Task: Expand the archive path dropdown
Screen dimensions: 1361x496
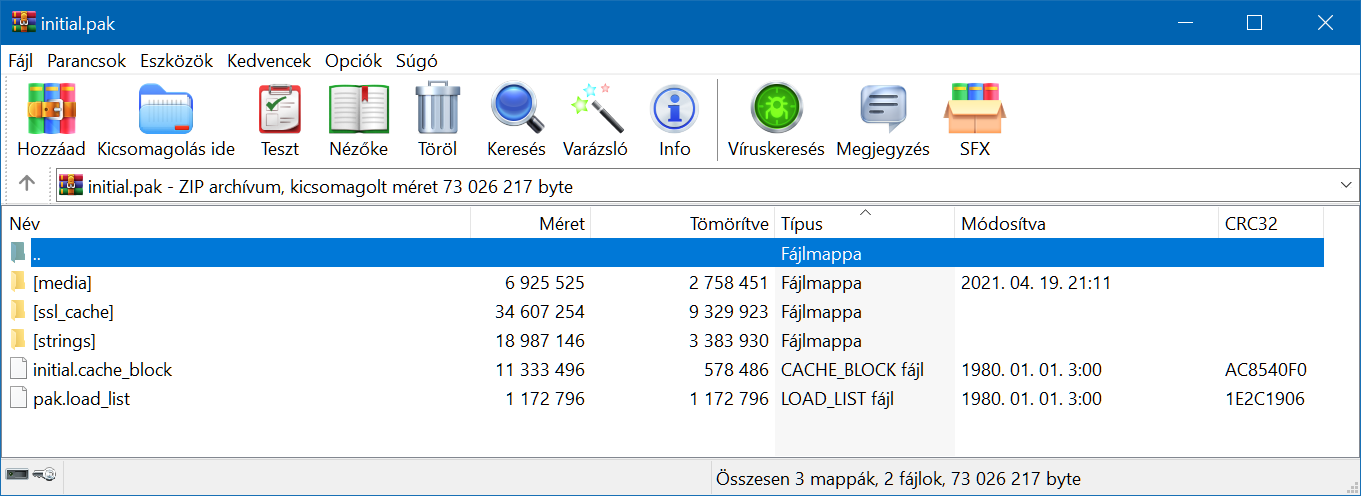Action: pos(1344,186)
